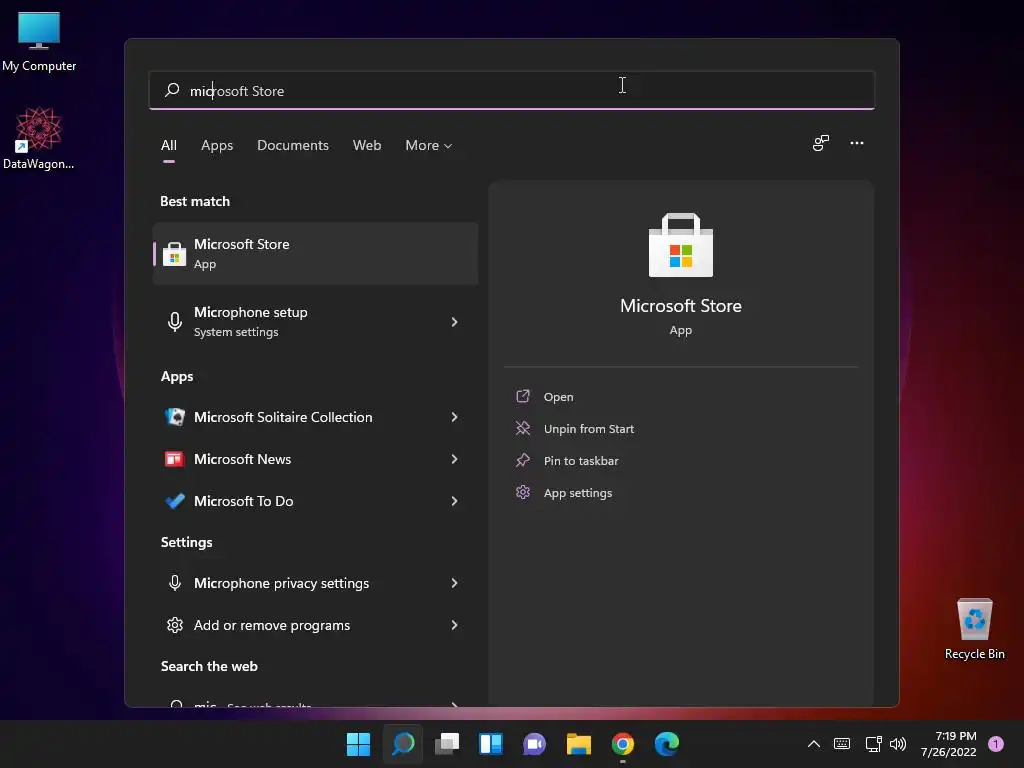Click the blue To Do checkmark icon
Image resolution: width=1024 pixels, height=768 pixels.
point(174,501)
